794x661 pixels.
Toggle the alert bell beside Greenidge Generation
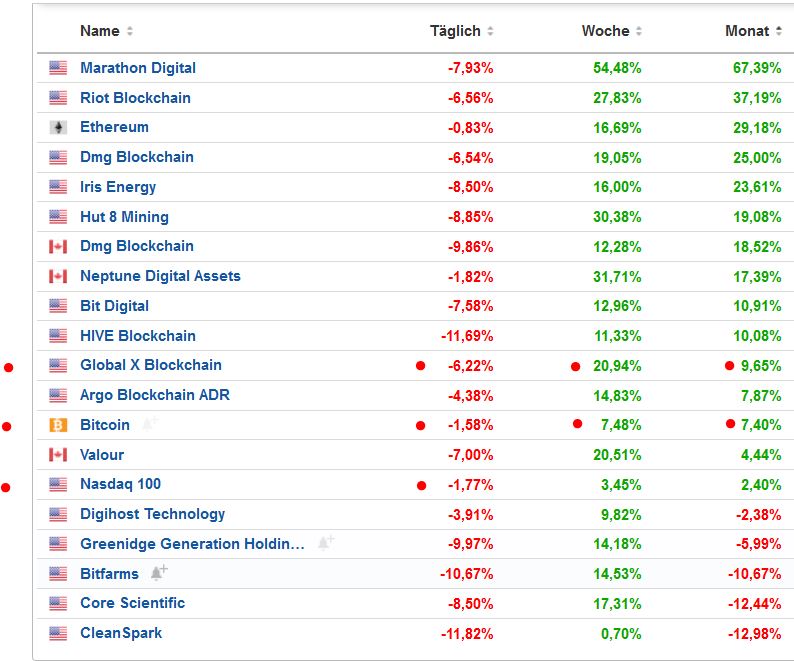pyautogui.click(x=325, y=543)
